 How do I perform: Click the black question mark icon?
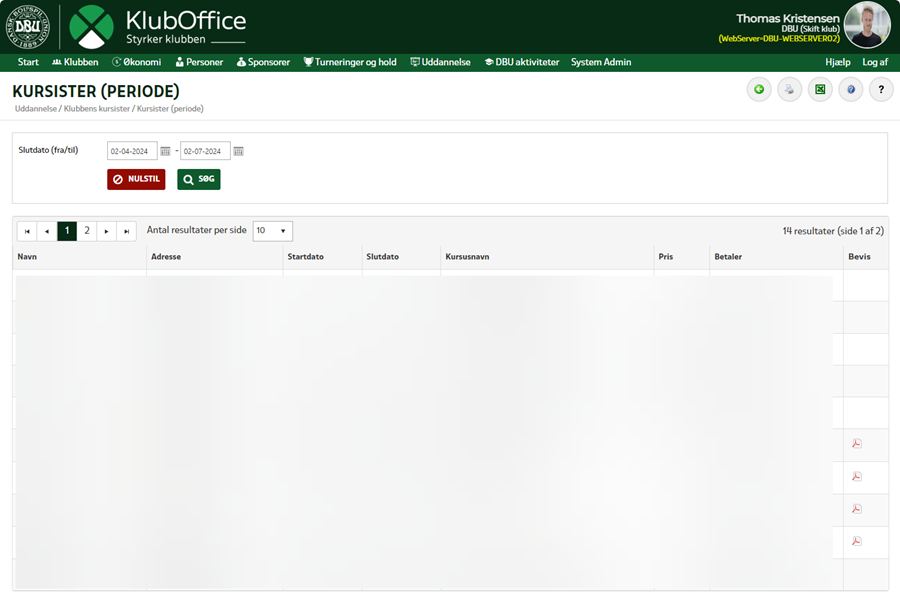(881, 90)
